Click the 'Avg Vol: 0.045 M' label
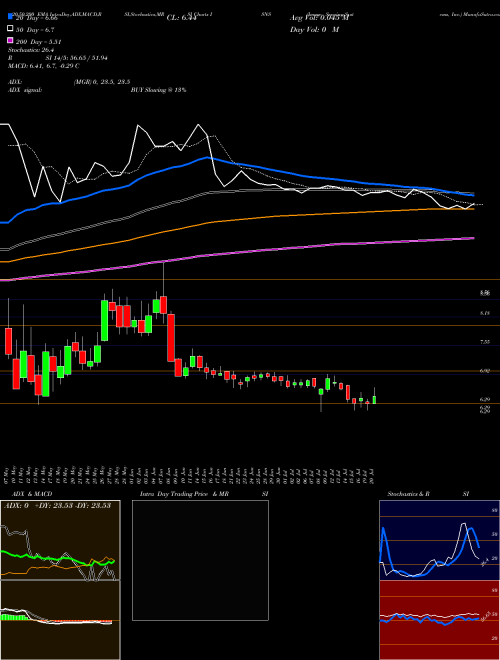Viewport: 500px width, 660px height. [319, 18]
